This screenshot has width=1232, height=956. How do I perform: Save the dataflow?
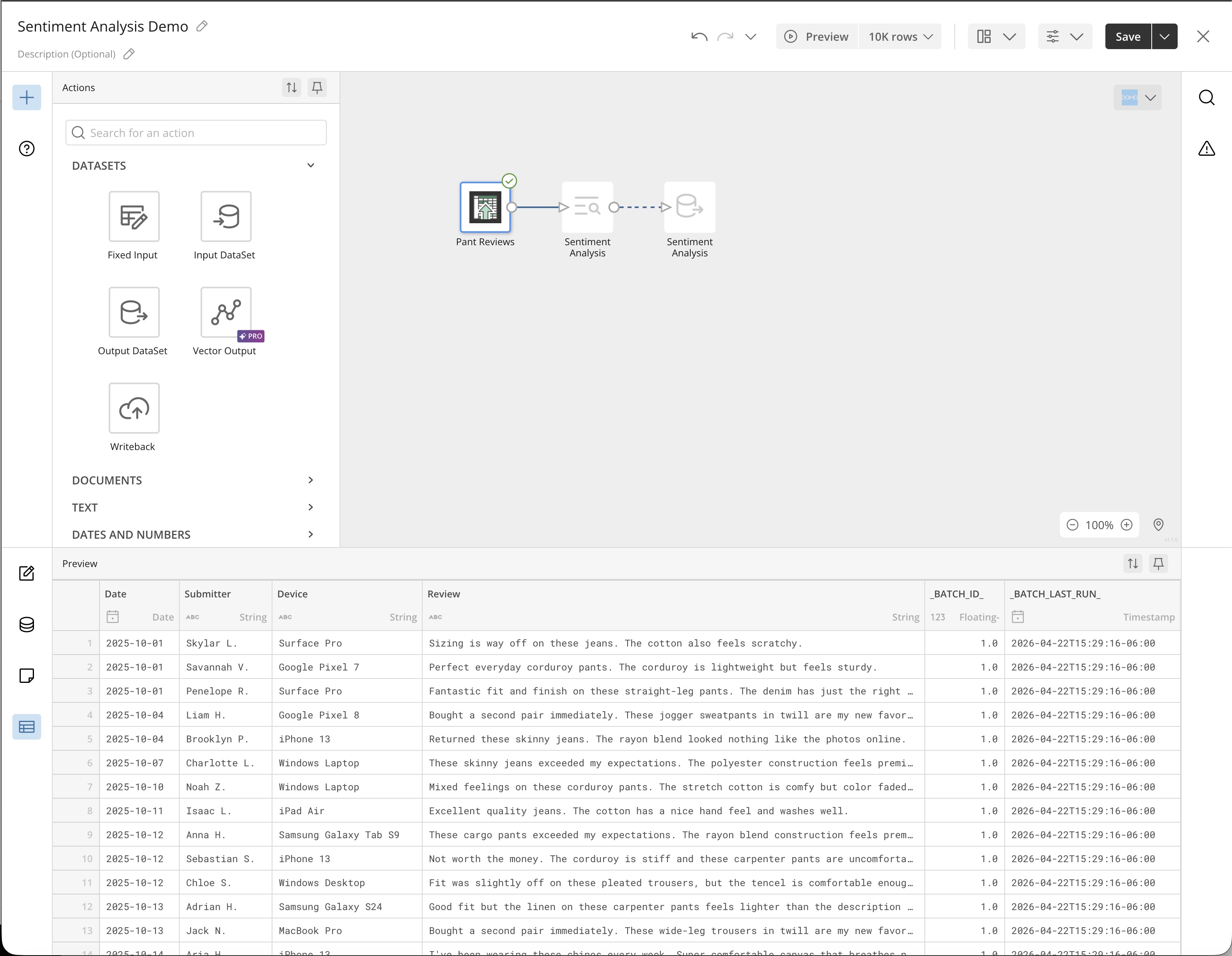[1128, 37]
